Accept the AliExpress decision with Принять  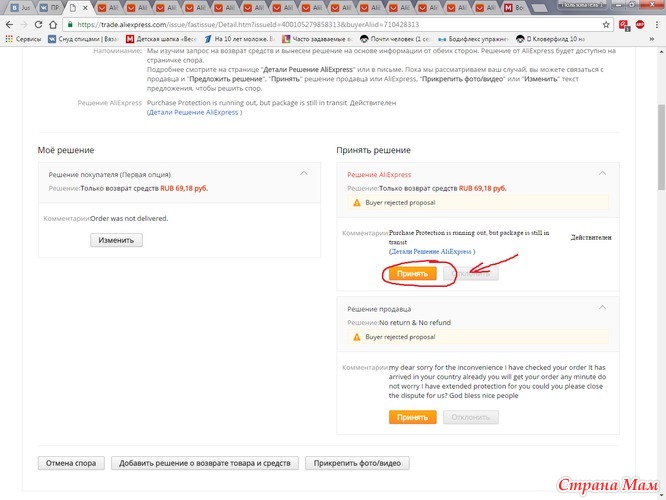tap(412, 274)
